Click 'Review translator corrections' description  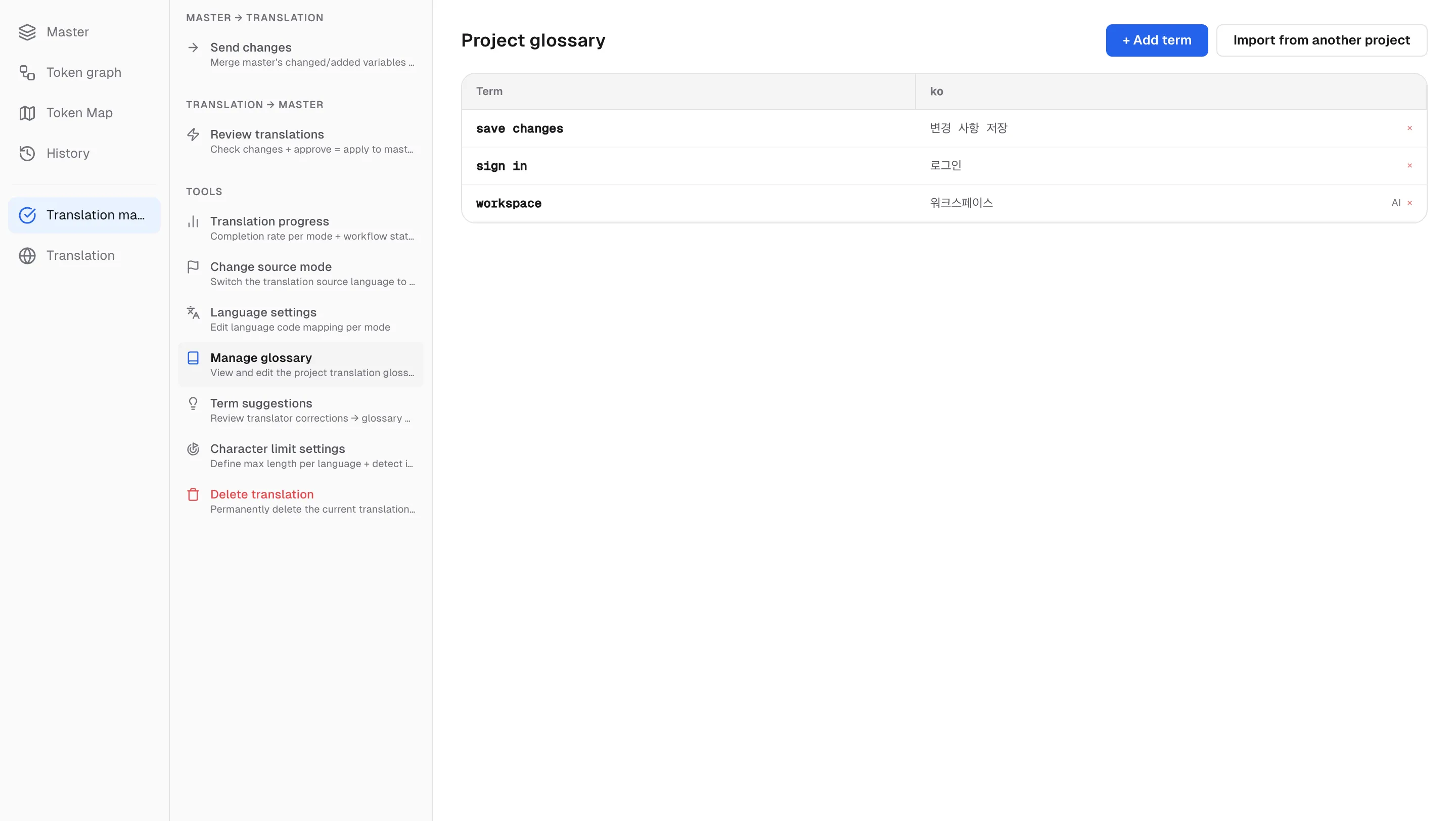[x=310, y=419]
